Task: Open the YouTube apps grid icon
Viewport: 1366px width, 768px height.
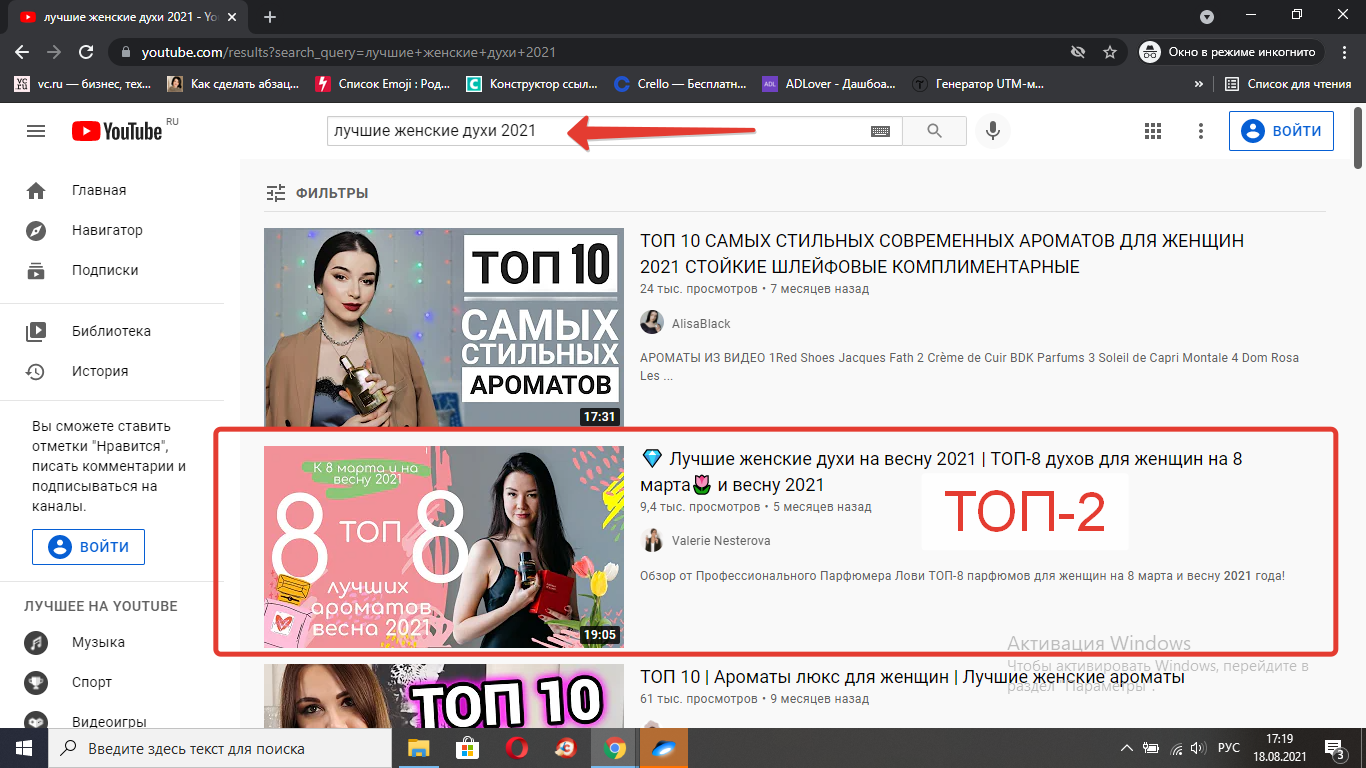Action: 1152,131
